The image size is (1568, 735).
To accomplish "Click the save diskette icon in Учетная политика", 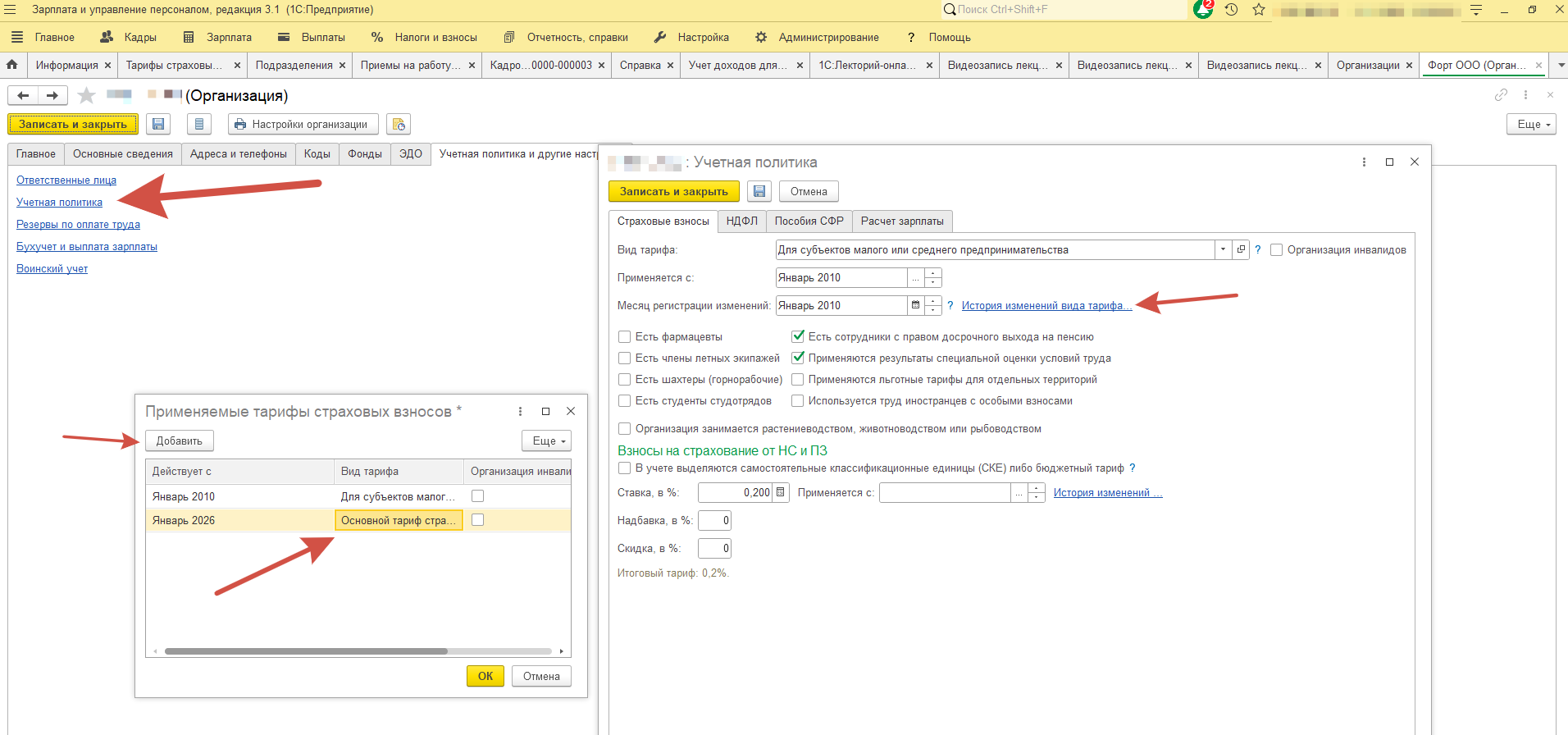I will (x=759, y=191).
